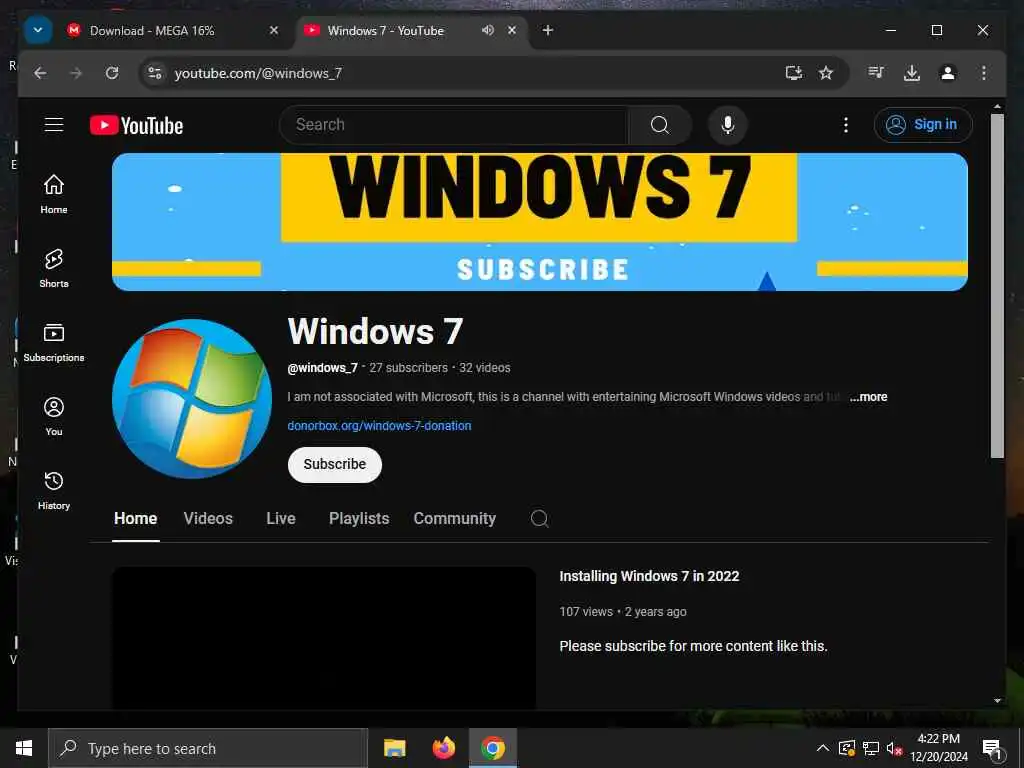Click the YouTube search input field
The height and width of the screenshot is (768, 1024).
click(454, 125)
